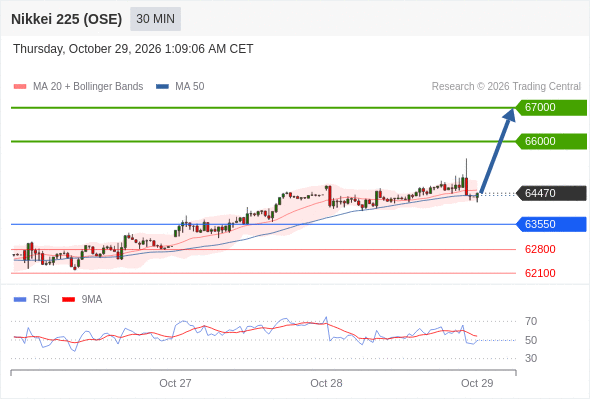Image resolution: width=590 pixels, height=400 pixels.
Task: Click the blue MA 50 legend swatch
Action: click(x=163, y=87)
